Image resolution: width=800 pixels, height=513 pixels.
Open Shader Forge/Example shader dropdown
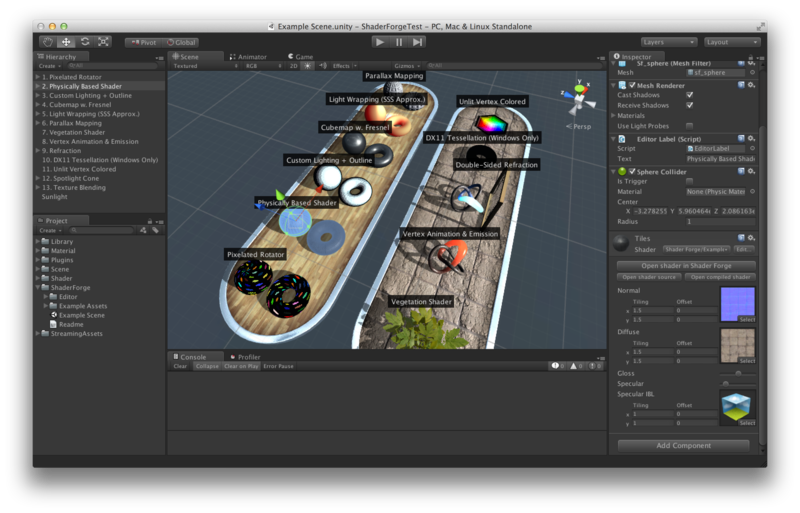696,249
